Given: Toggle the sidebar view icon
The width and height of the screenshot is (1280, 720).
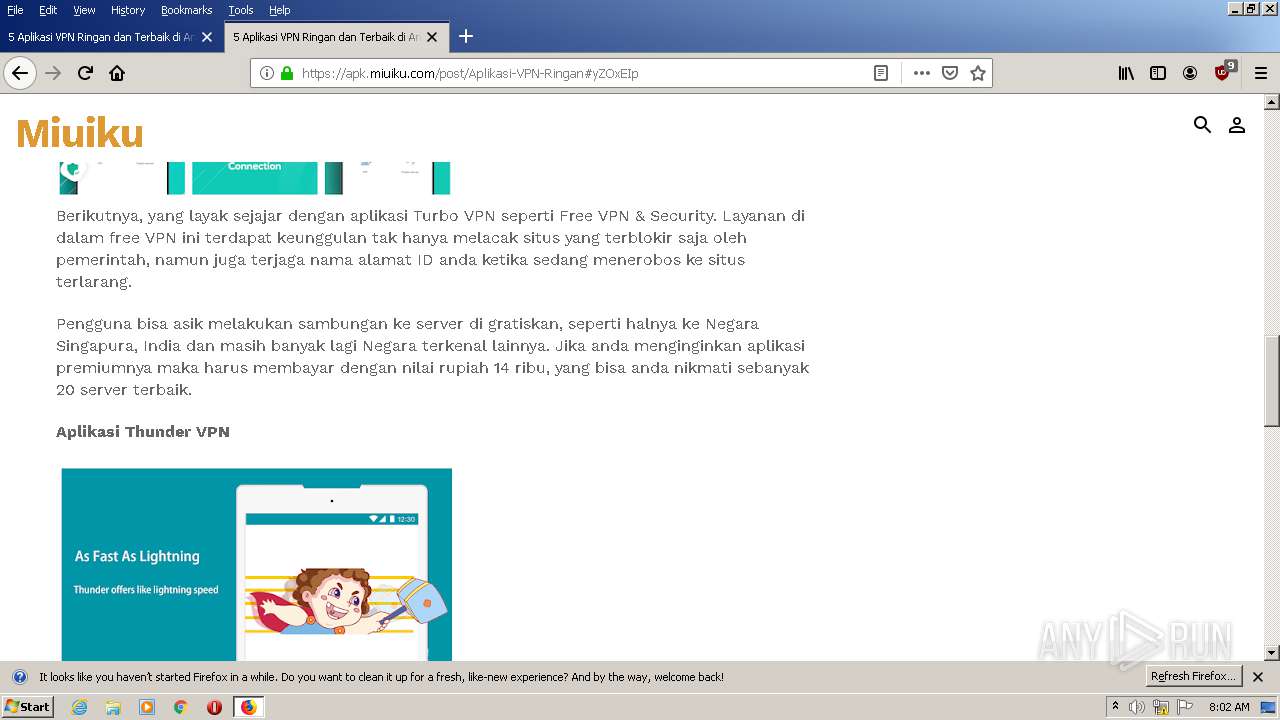Looking at the screenshot, I should 1158,73.
